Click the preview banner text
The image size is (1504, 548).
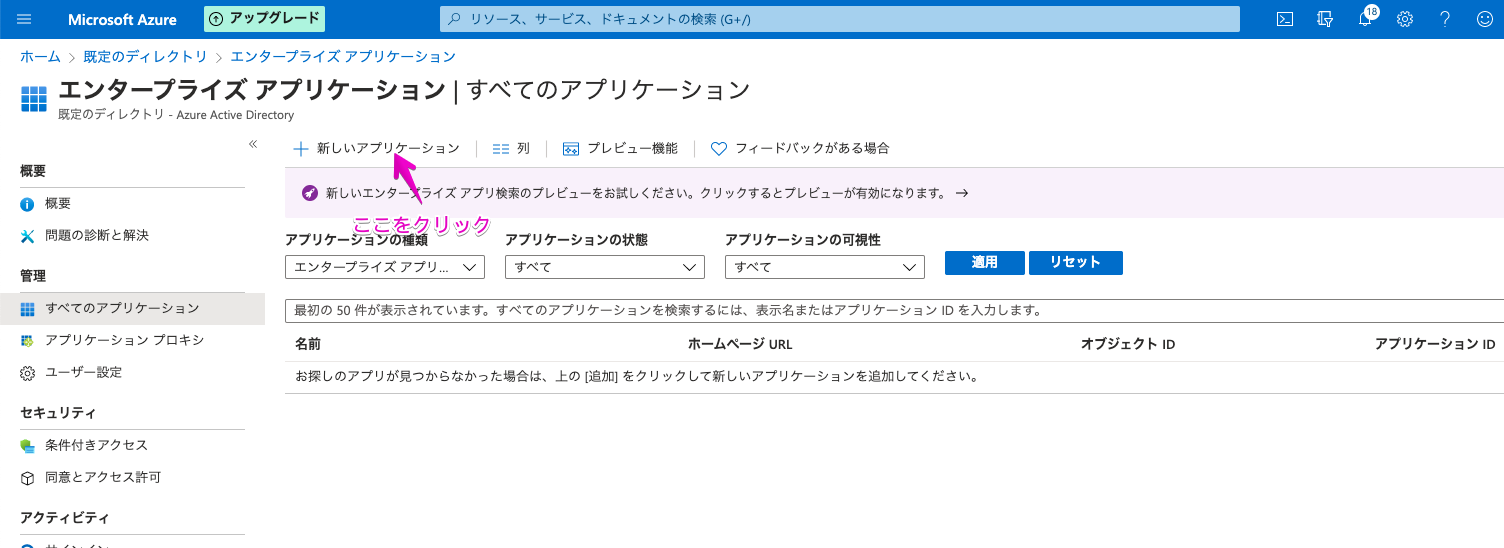[x=636, y=193]
